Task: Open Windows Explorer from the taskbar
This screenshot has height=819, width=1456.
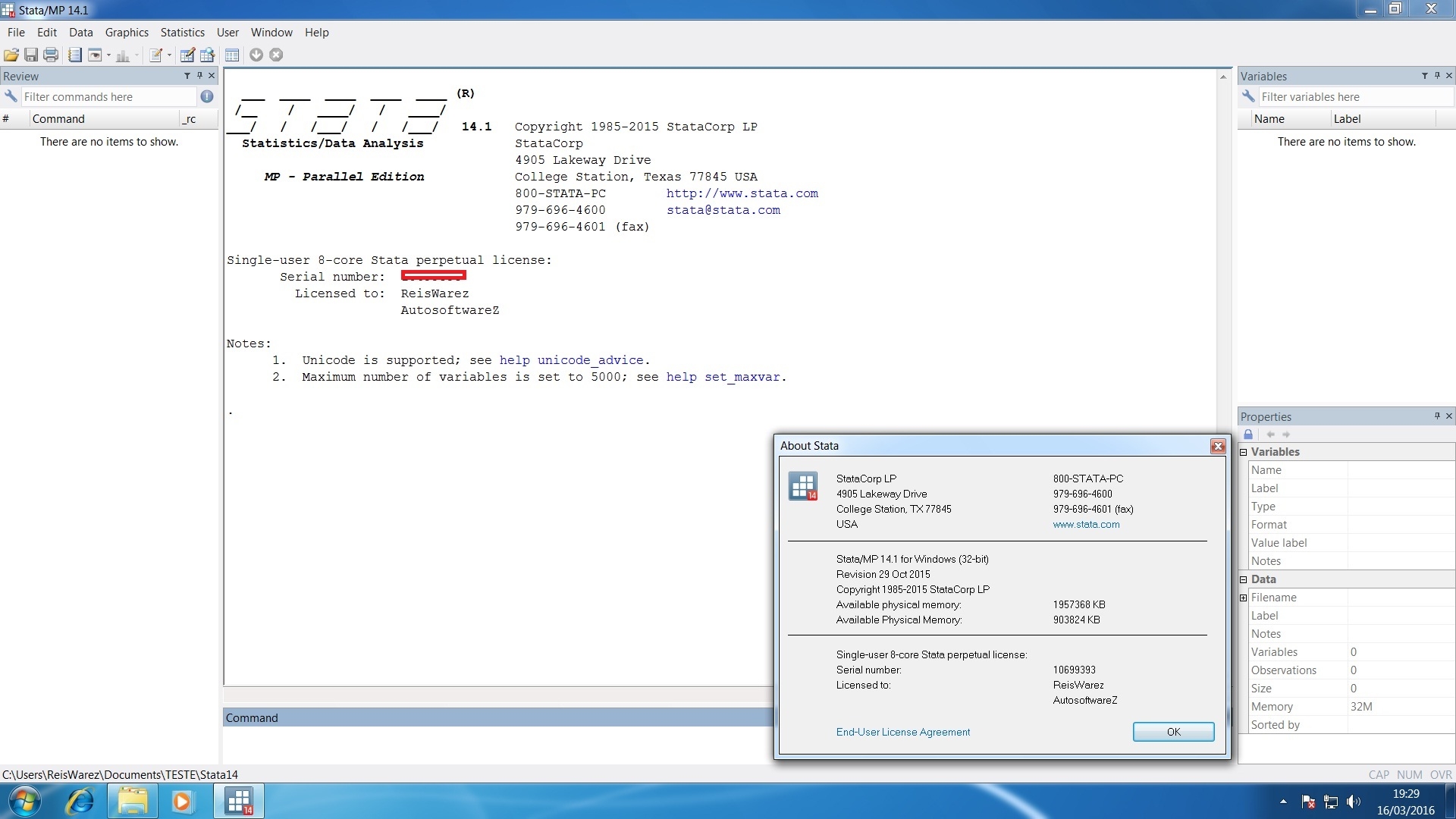Action: [x=133, y=802]
